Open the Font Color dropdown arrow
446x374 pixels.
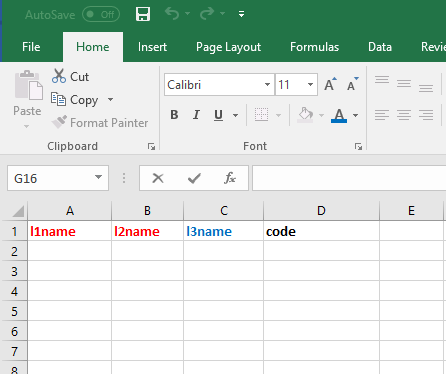[355, 115]
